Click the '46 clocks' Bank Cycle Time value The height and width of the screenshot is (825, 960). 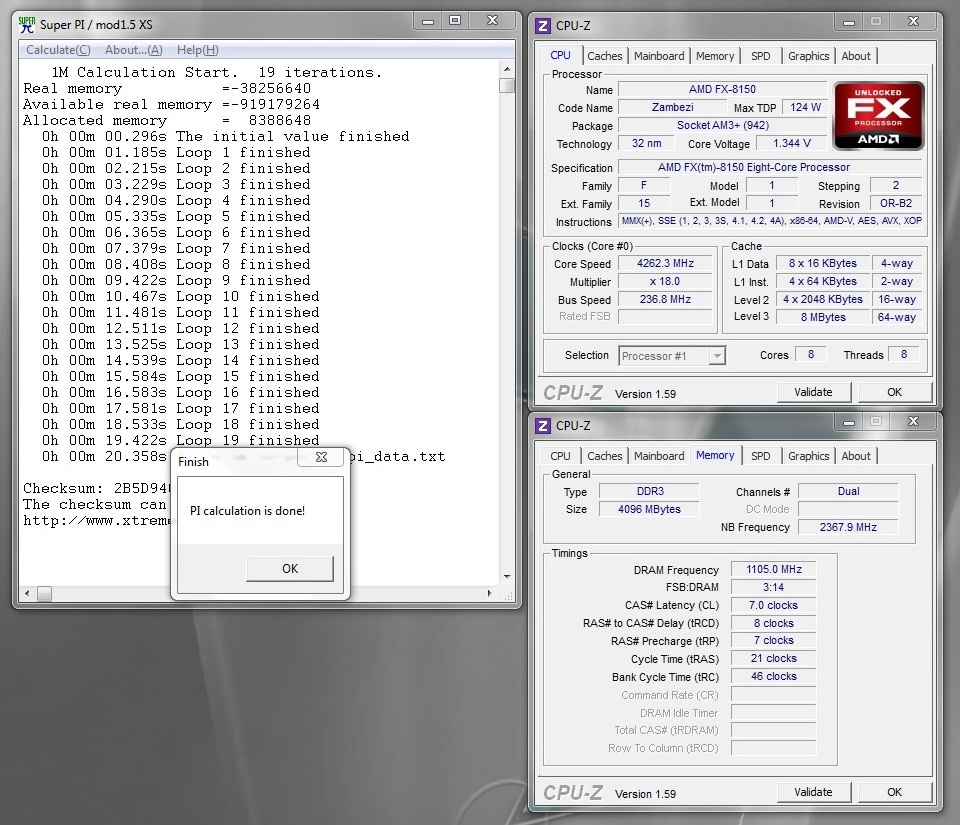click(774, 677)
